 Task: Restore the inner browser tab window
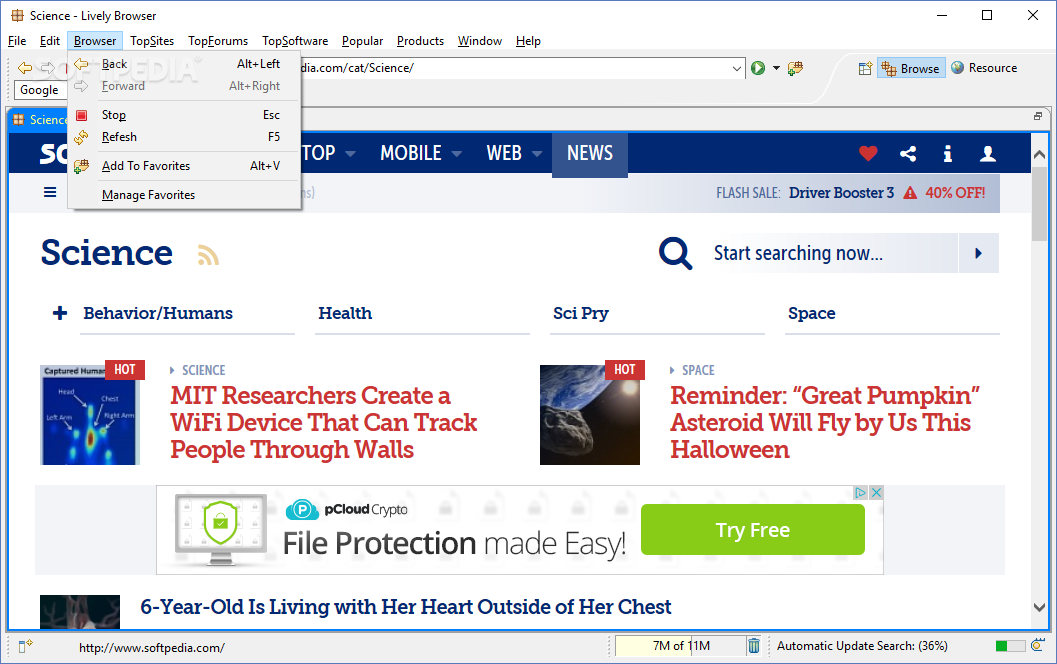[1038, 116]
